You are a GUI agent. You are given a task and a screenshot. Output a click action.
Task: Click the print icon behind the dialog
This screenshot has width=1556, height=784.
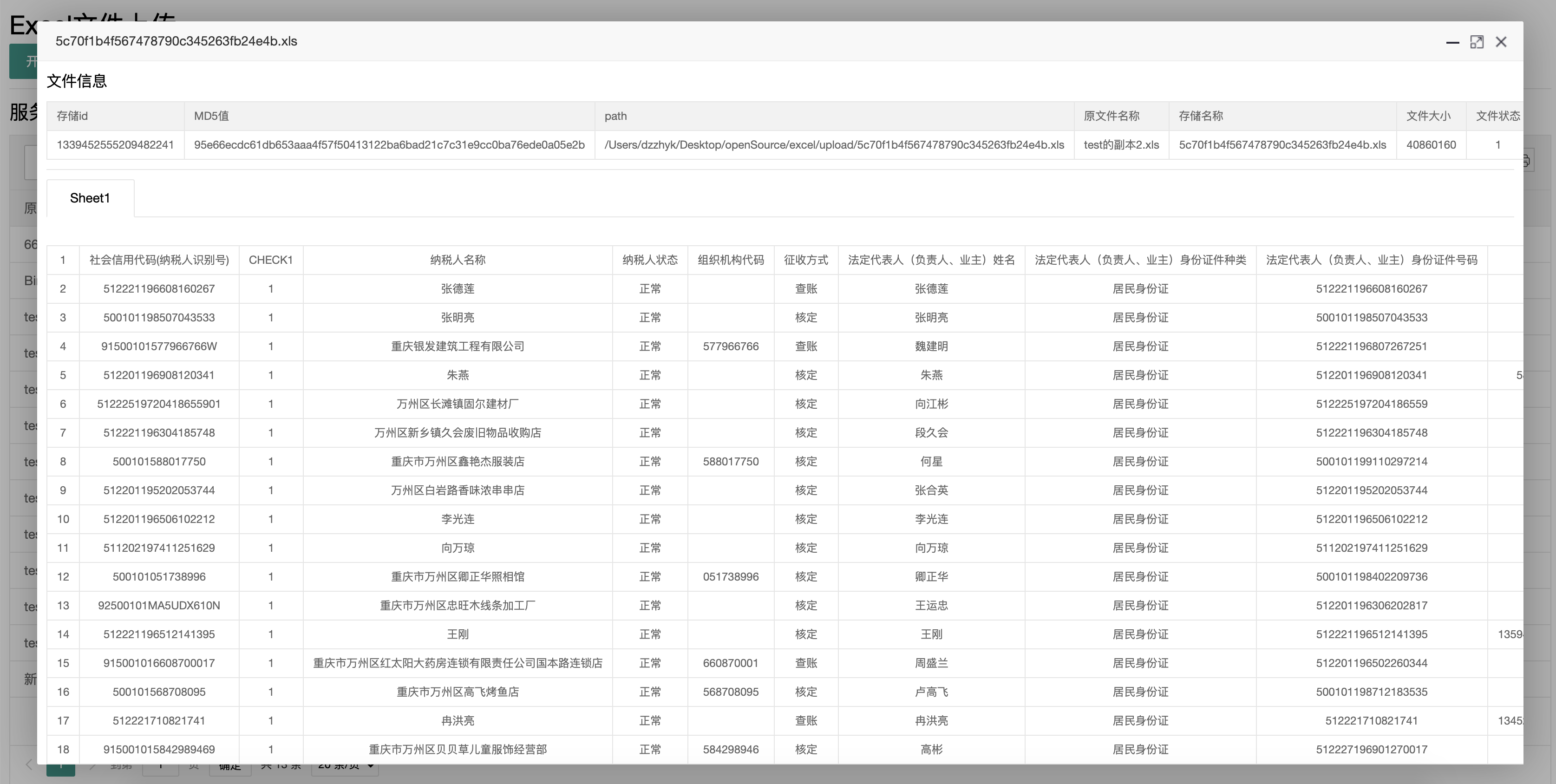pos(1528,161)
